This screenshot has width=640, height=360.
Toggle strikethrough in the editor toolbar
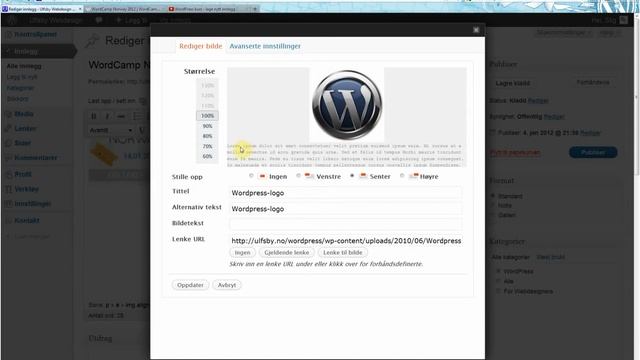point(121,117)
